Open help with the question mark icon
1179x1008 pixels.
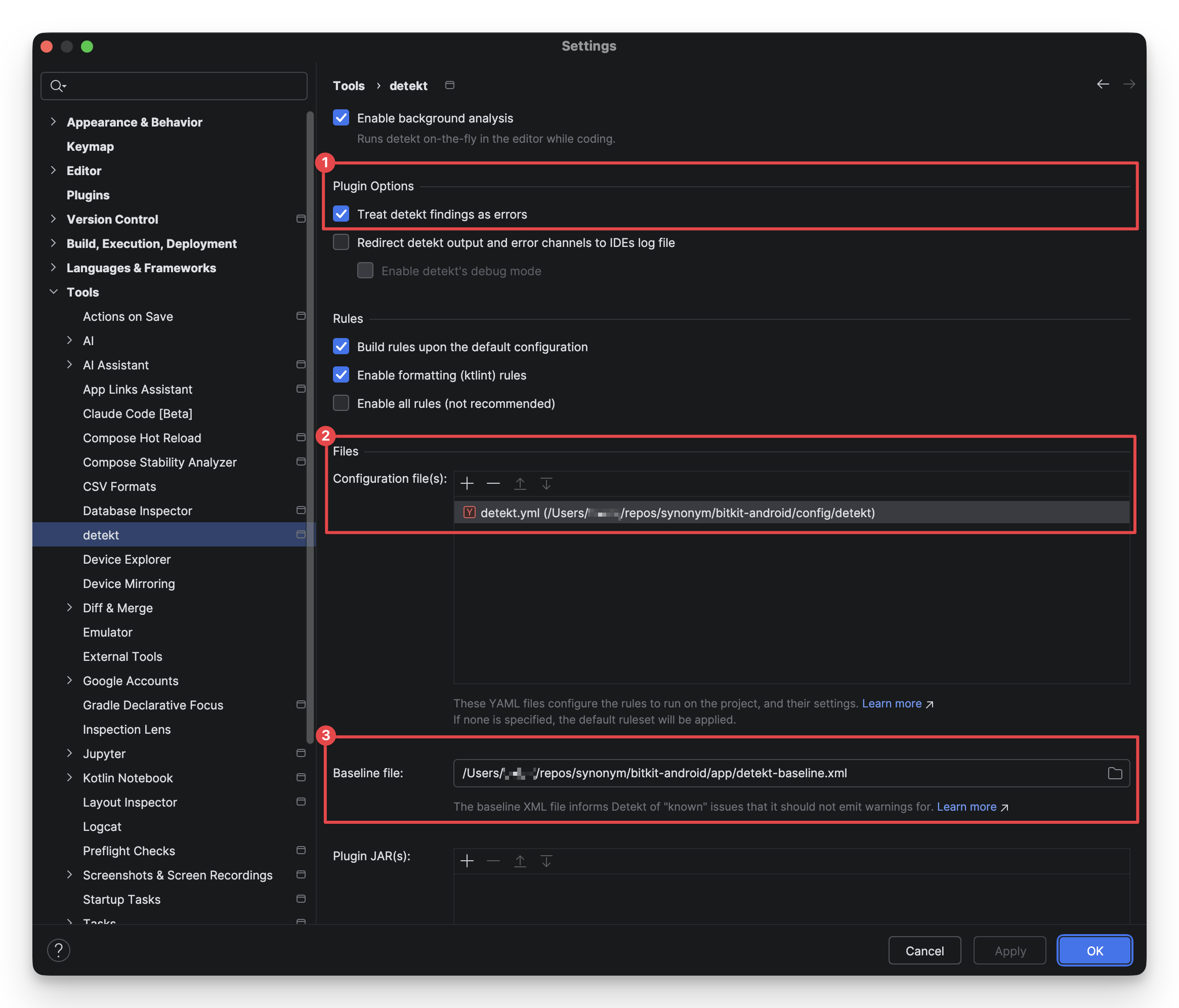[59, 950]
